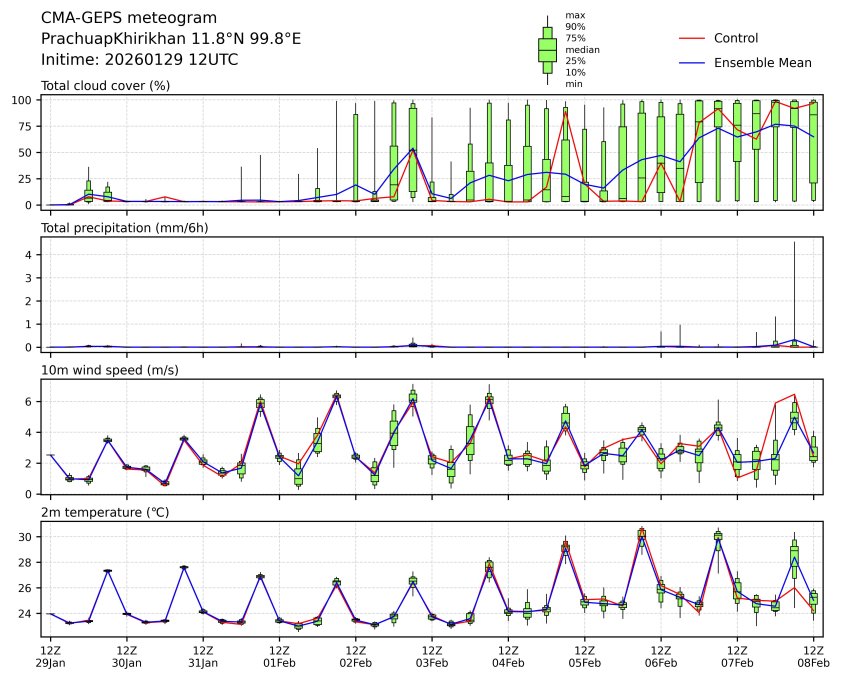Click the 'median' label in the legend

pyautogui.click(x=582, y=50)
